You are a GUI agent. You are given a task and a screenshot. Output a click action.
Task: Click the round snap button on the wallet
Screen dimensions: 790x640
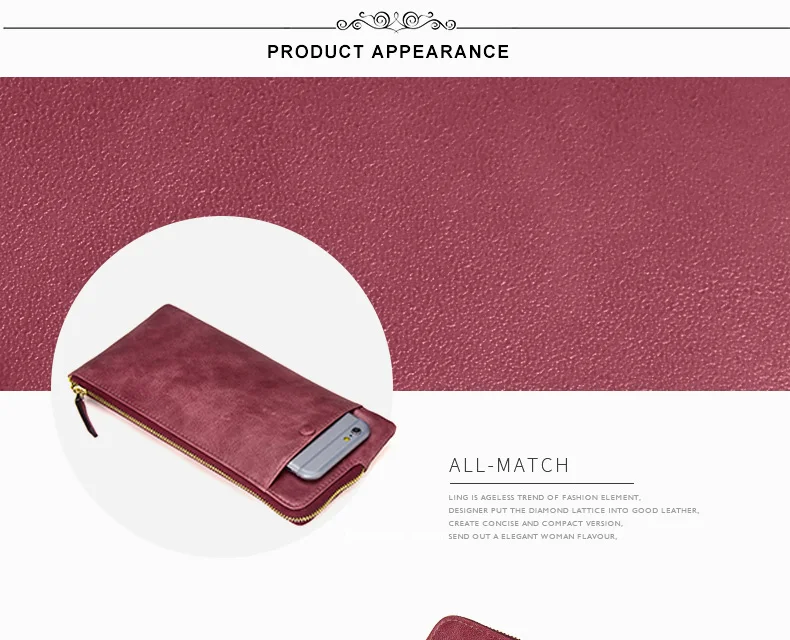[306, 431]
